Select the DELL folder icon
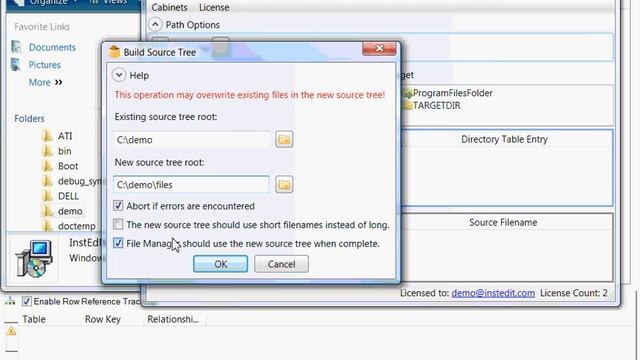Viewport: 640px width, 360px height. tap(48, 196)
